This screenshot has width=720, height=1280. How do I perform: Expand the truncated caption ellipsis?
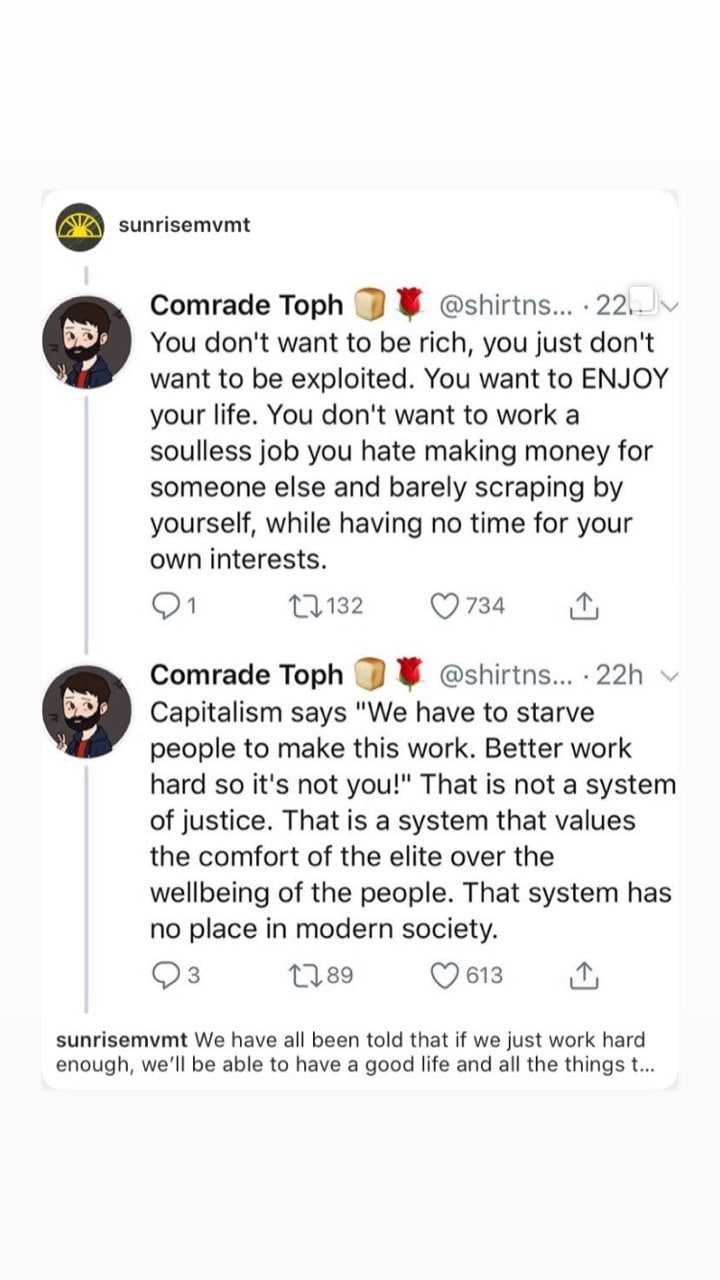pyautogui.click(x=646, y=1065)
